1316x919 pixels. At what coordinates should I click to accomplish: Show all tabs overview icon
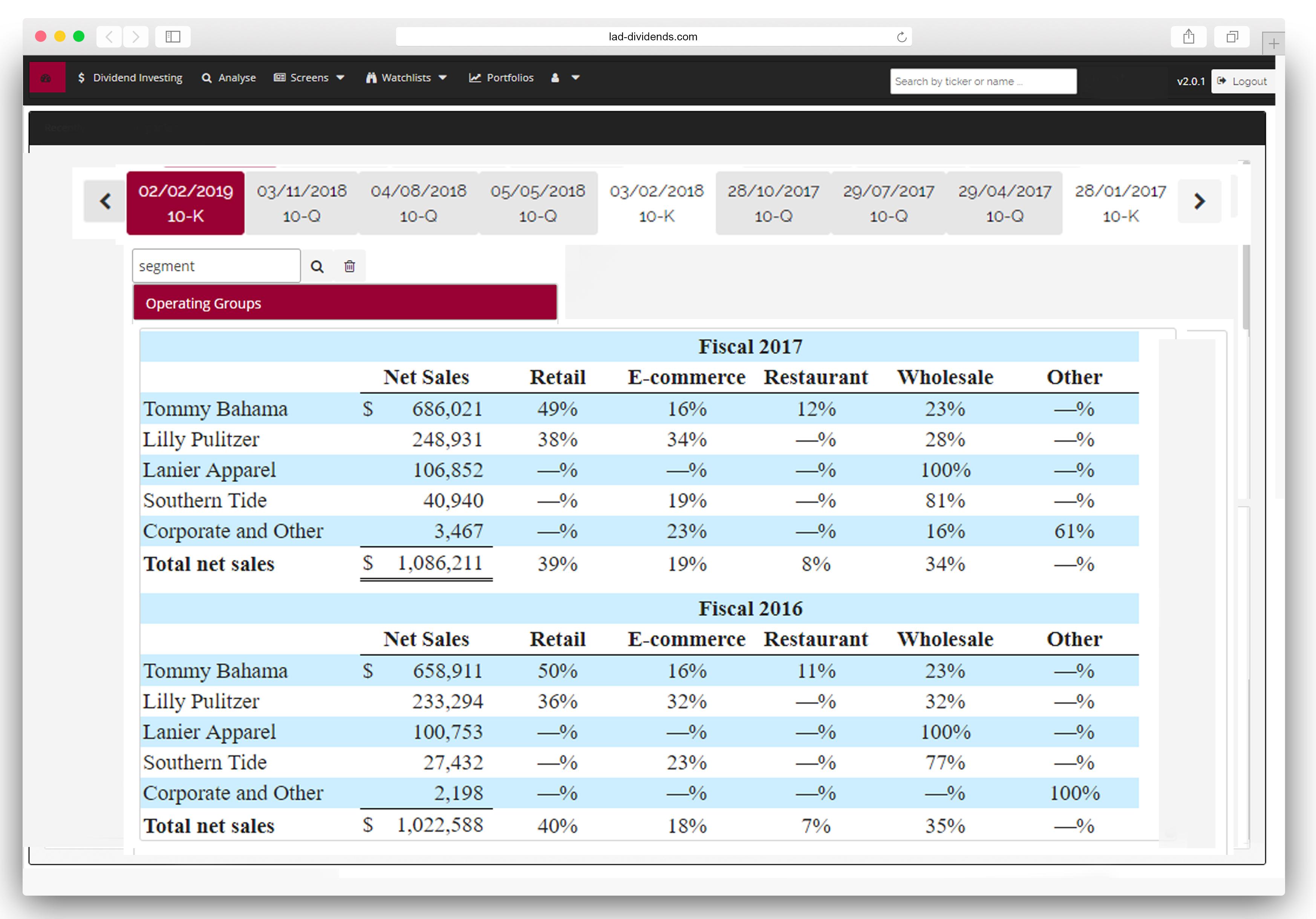tap(1232, 37)
